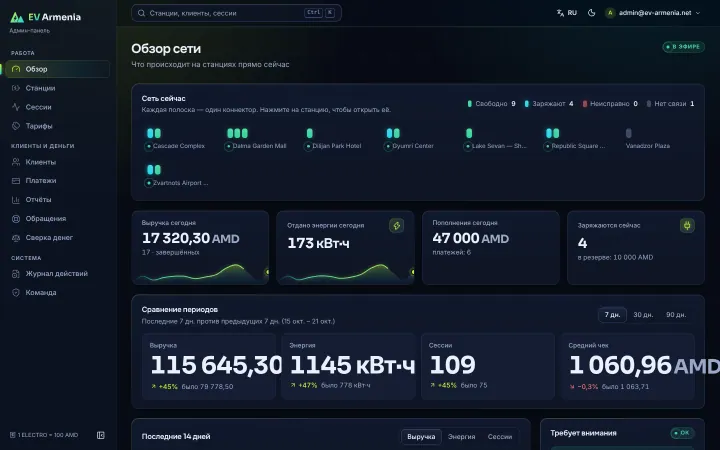Open Обращения support icon in sidebar
The width and height of the screenshot is (720, 450).
click(16, 219)
